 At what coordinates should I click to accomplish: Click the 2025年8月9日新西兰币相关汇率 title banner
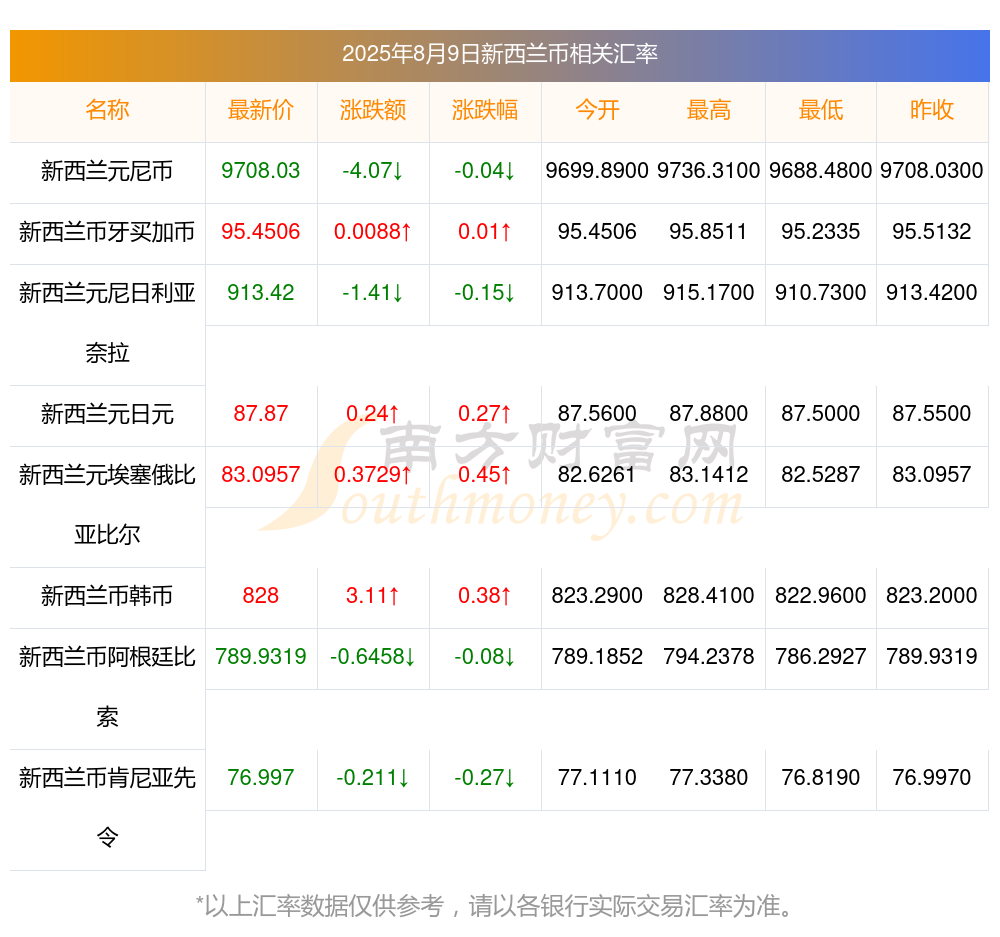(500, 55)
